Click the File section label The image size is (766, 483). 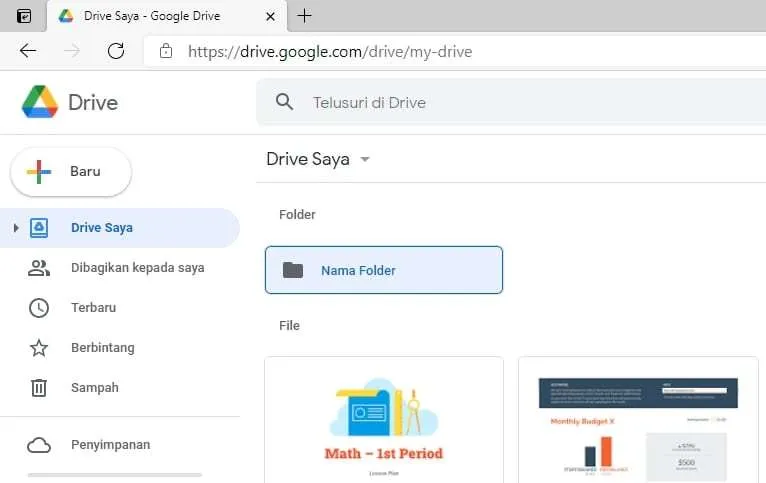(289, 325)
